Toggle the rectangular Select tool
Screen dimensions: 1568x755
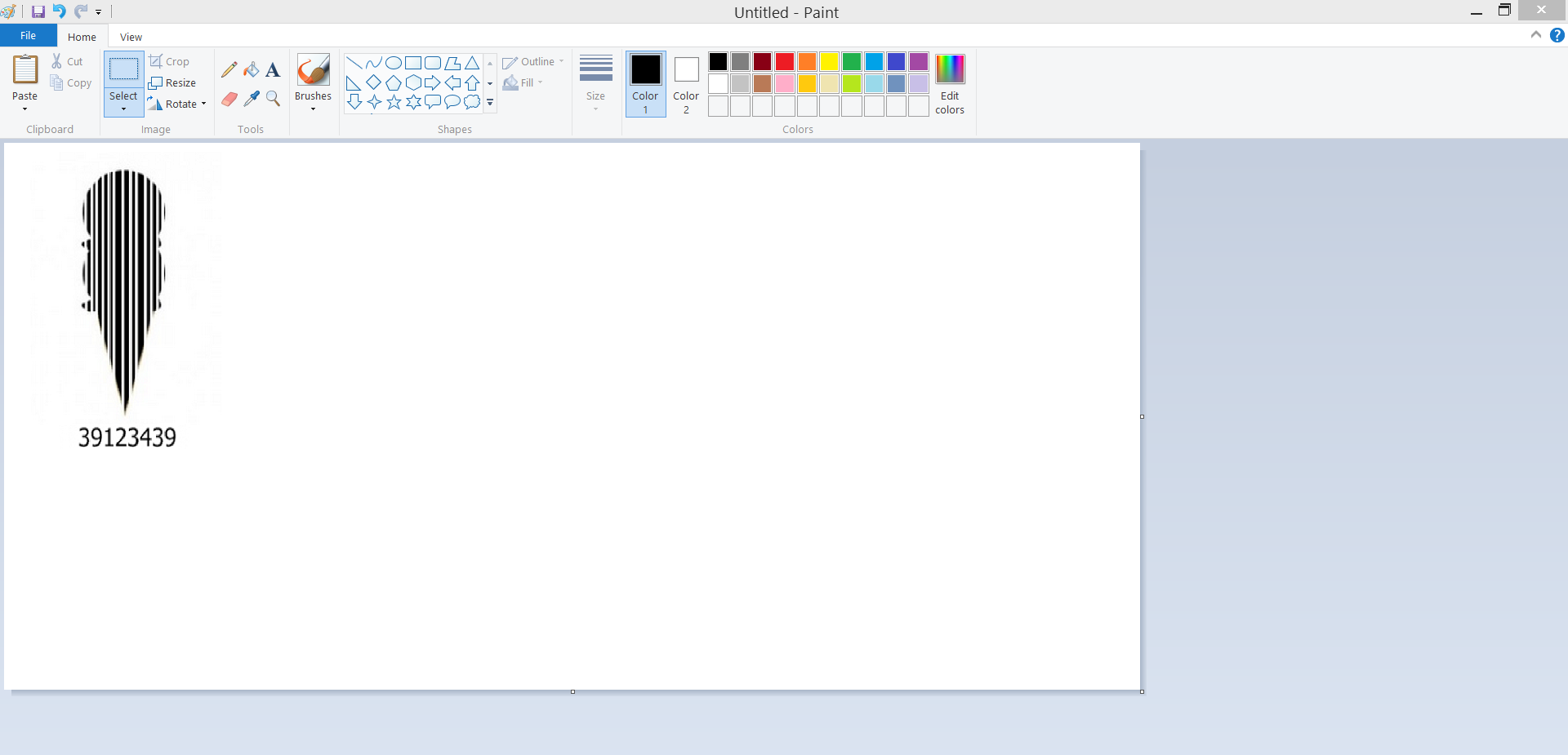124,69
